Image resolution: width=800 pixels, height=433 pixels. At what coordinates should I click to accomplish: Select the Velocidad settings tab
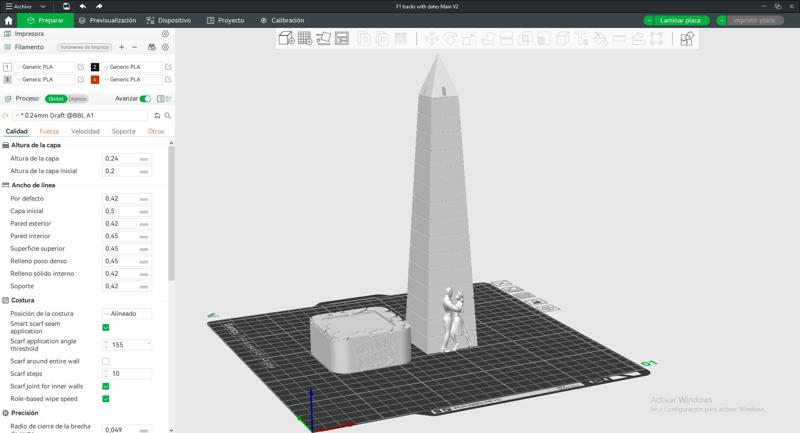[x=85, y=132]
